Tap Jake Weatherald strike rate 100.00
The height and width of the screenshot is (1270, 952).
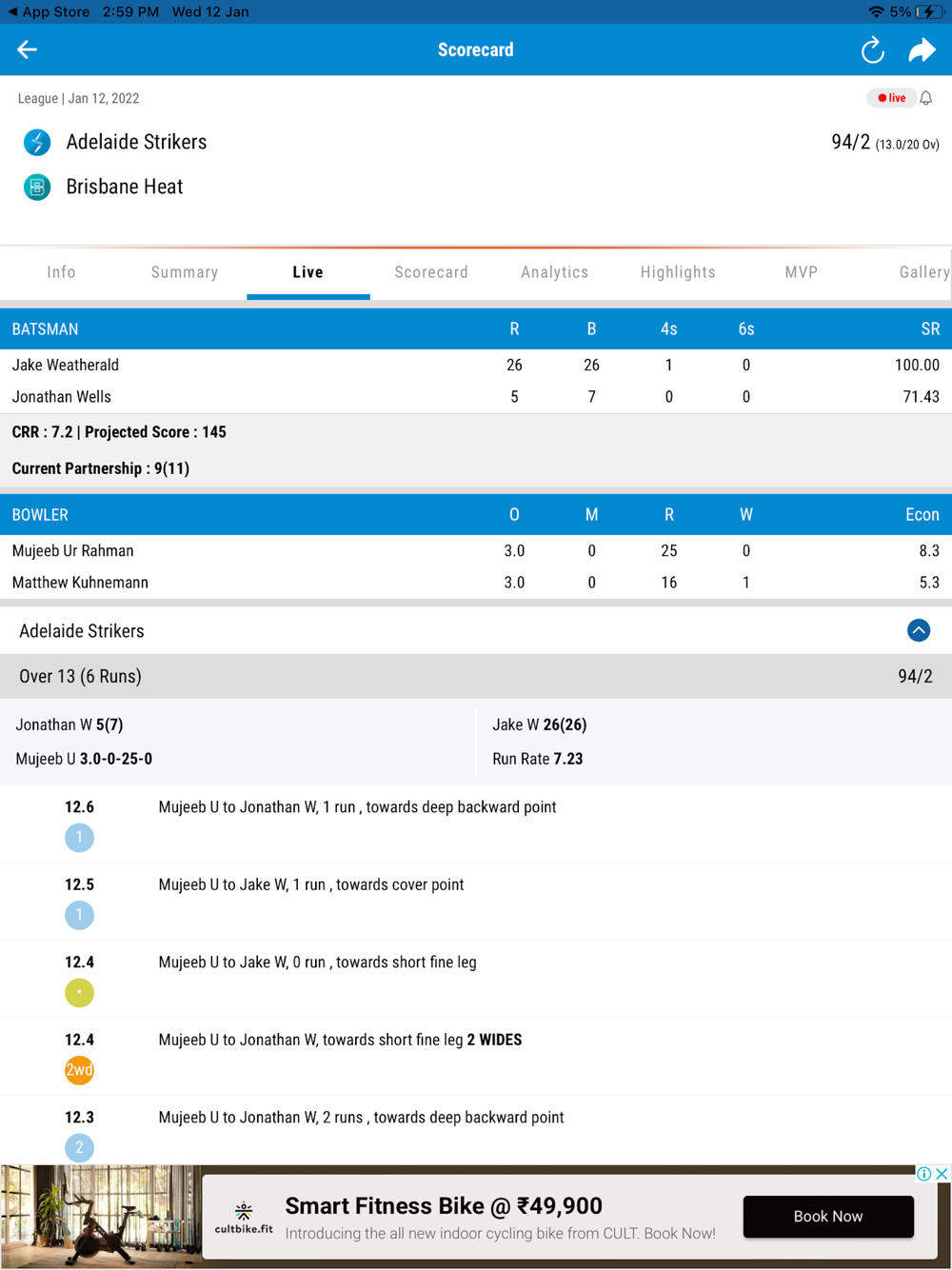tap(917, 366)
